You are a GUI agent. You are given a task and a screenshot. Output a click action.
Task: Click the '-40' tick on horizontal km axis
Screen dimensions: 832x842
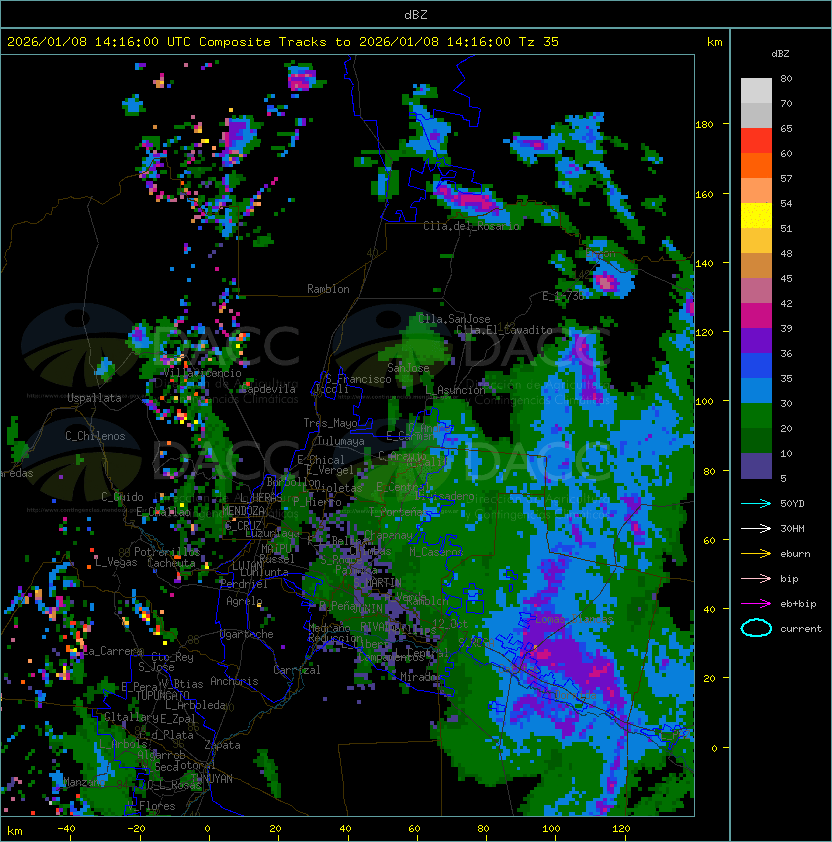click(x=67, y=829)
